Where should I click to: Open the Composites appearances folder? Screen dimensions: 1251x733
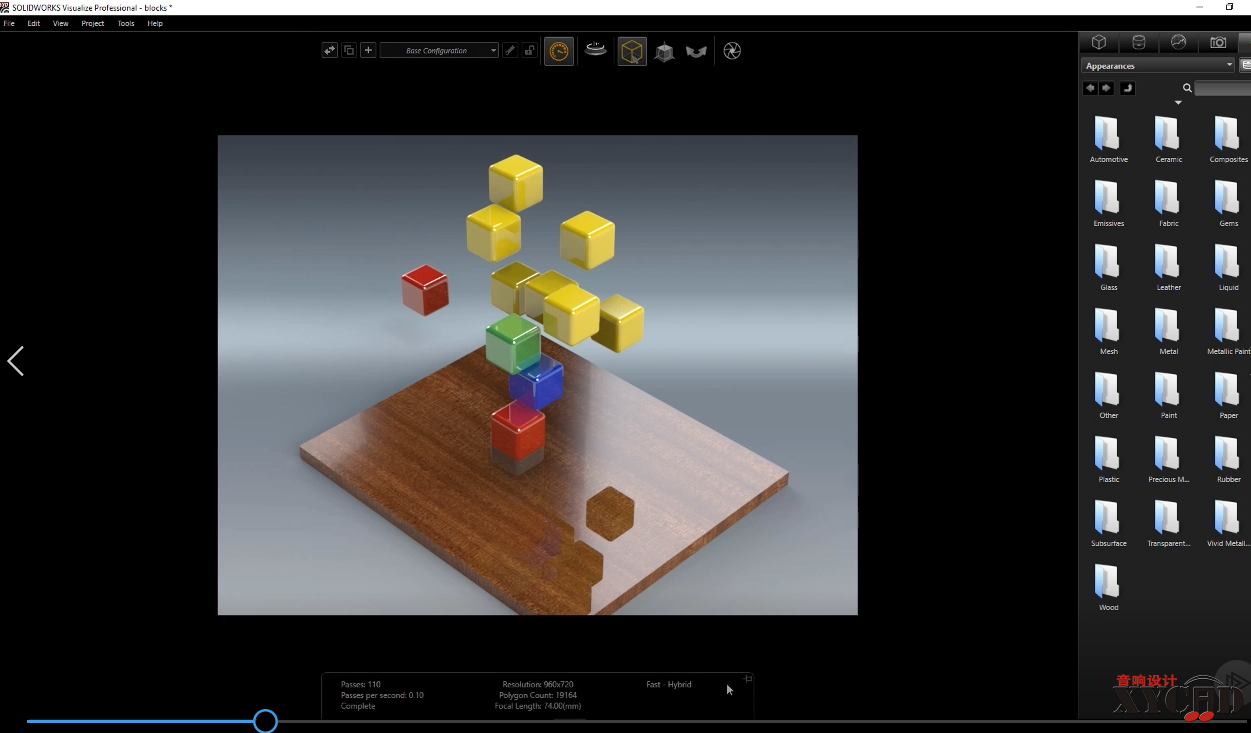click(x=1228, y=138)
